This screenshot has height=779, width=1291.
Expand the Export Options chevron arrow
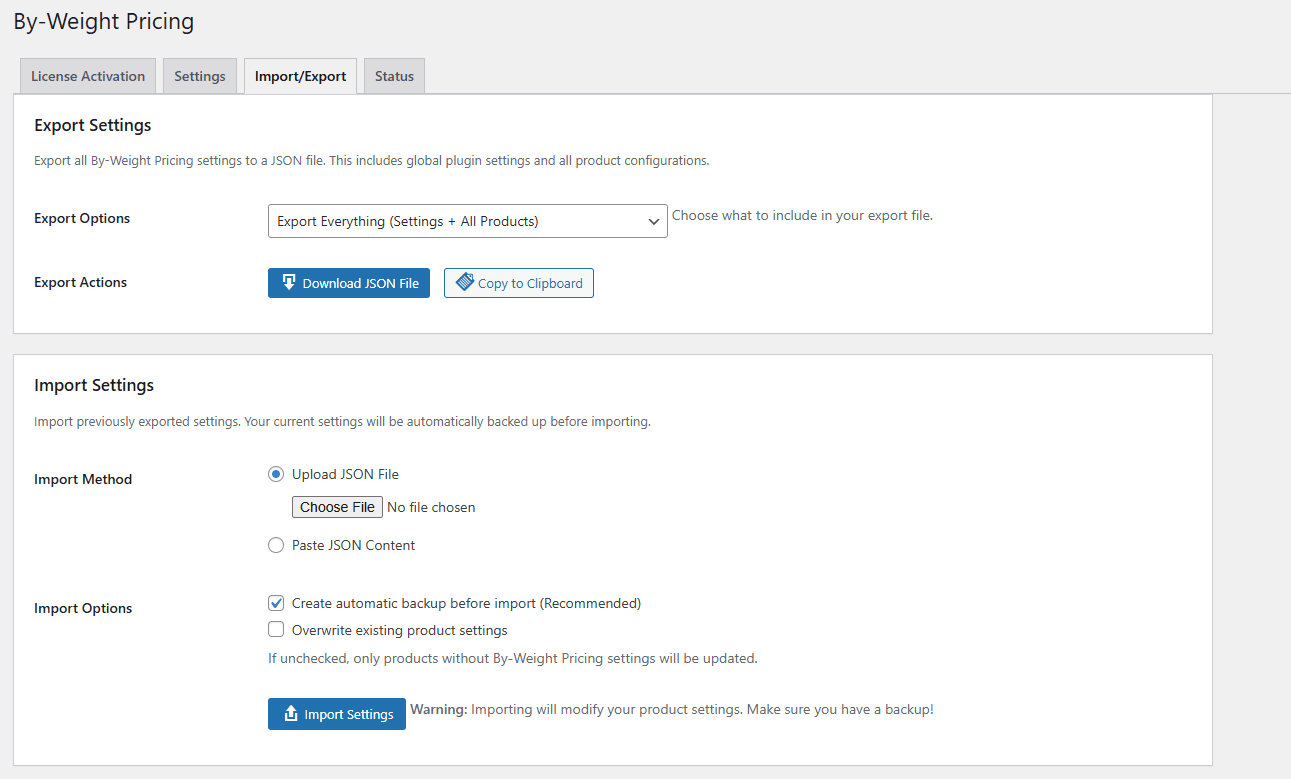(654, 221)
